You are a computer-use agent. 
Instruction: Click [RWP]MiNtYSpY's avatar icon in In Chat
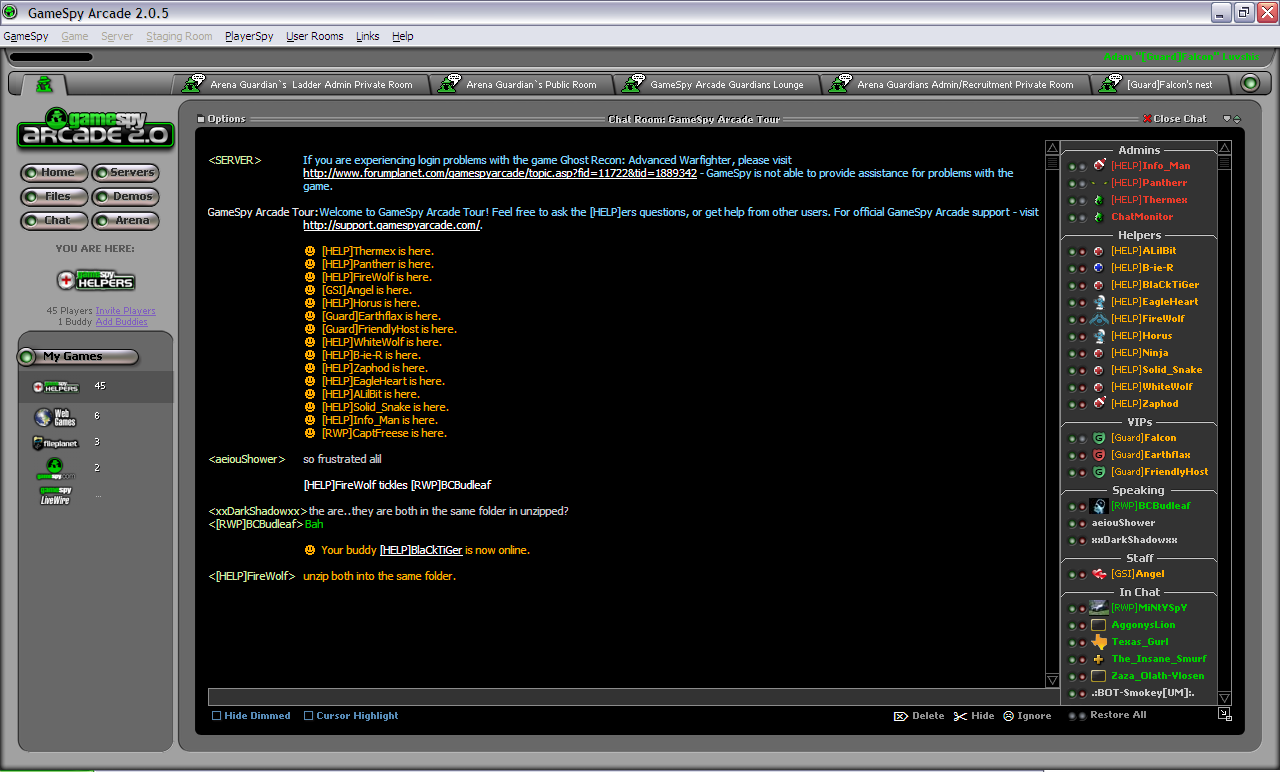point(1099,608)
